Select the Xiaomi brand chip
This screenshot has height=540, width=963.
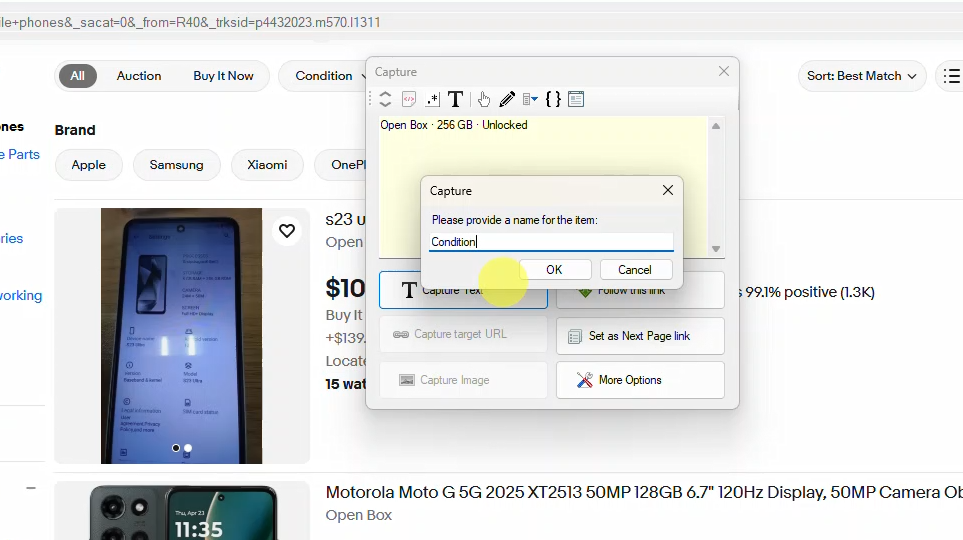point(267,165)
